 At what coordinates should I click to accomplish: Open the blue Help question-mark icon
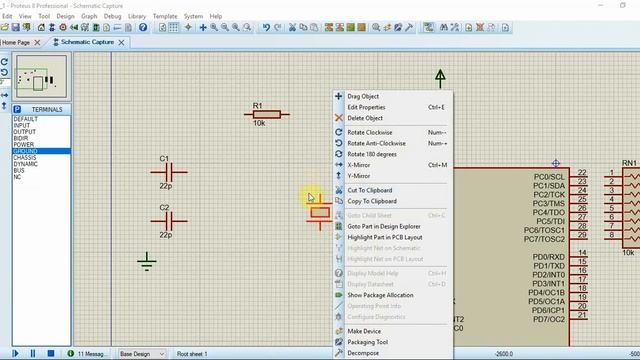coord(143,27)
